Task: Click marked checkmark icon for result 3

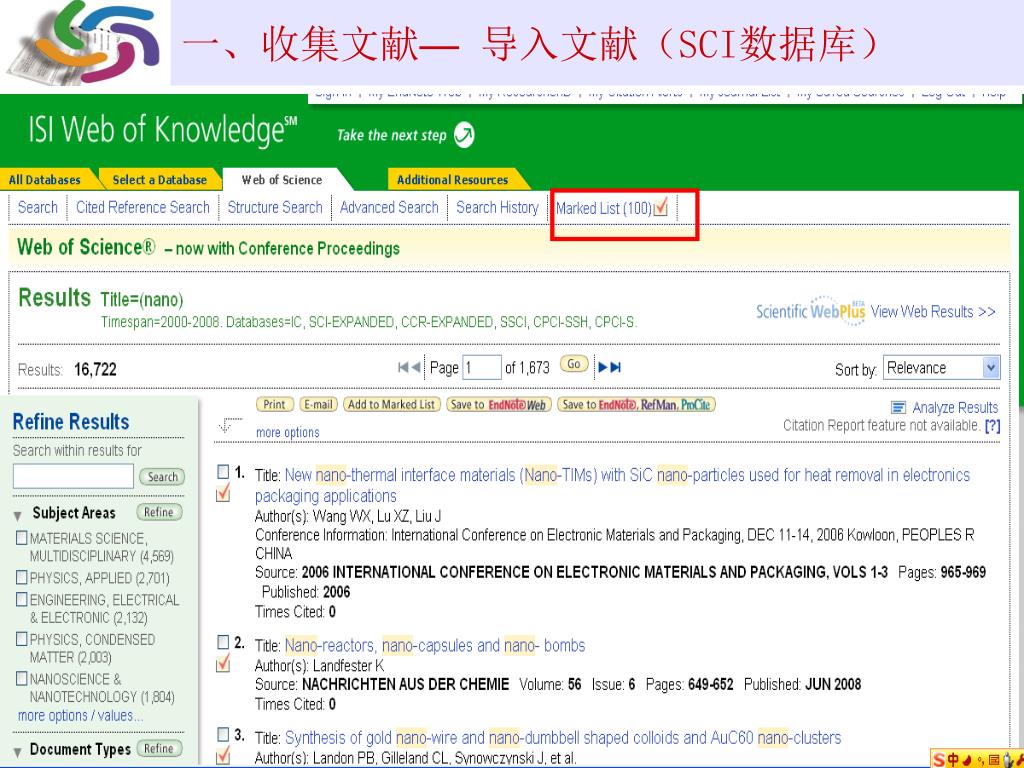Action: 223,756
